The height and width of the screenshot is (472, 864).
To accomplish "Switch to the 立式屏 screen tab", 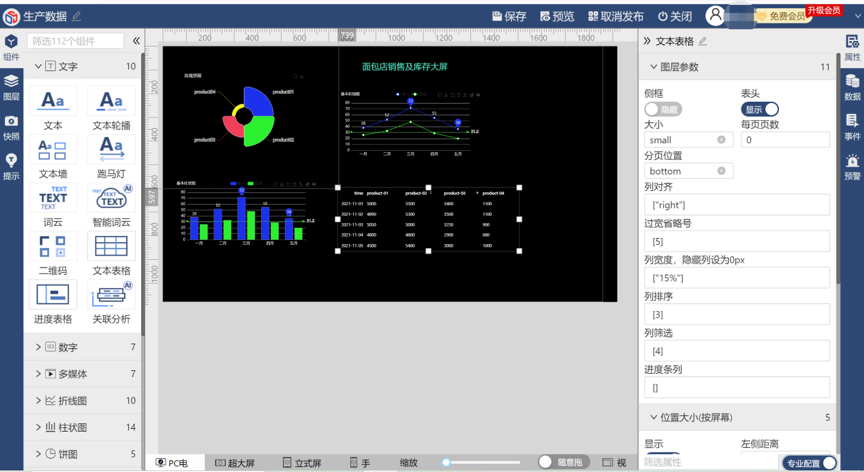I will point(301,463).
